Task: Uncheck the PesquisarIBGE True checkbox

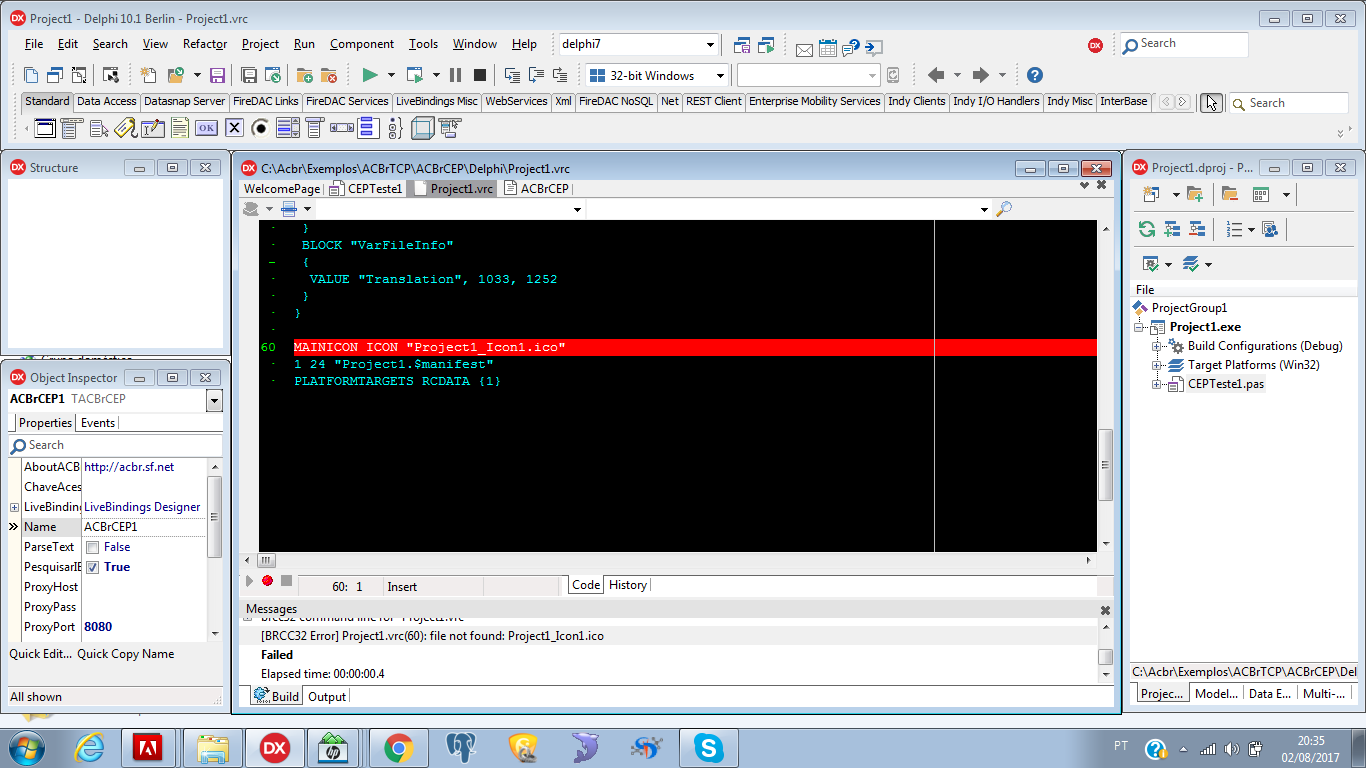Action: [92, 567]
